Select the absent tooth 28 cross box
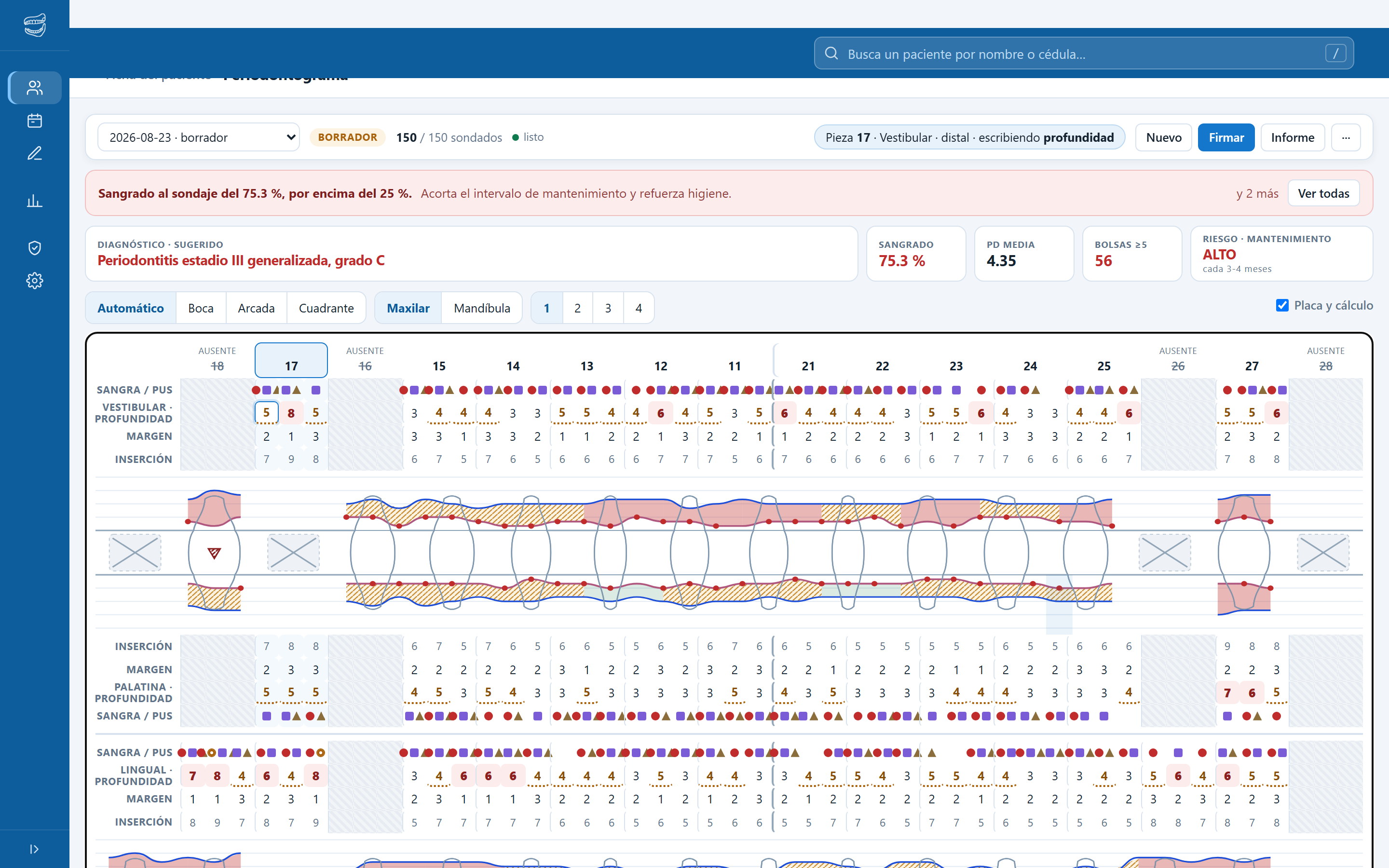 [x=1323, y=553]
